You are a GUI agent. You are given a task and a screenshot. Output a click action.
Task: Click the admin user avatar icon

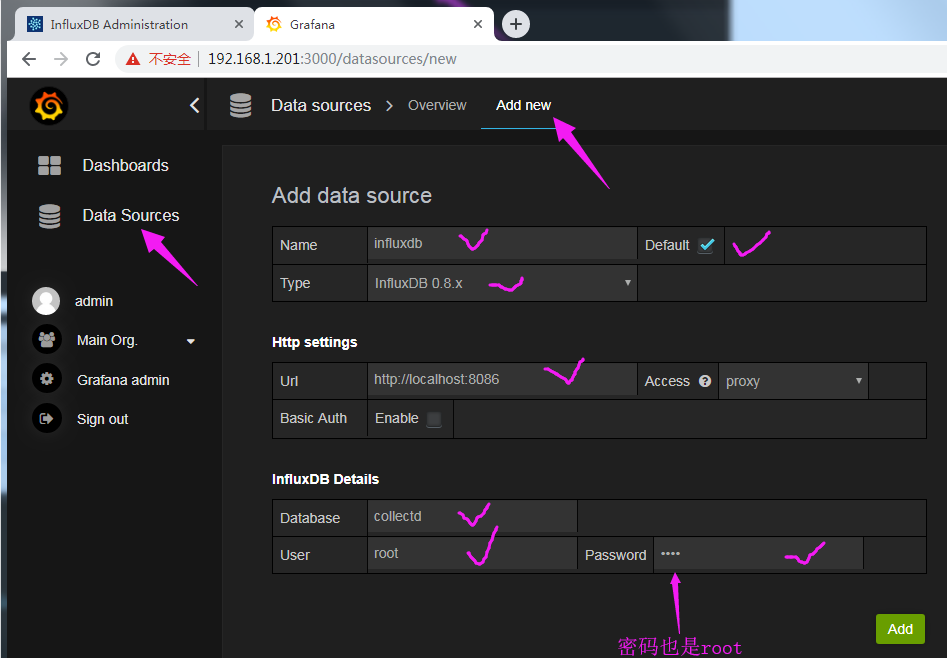46,301
